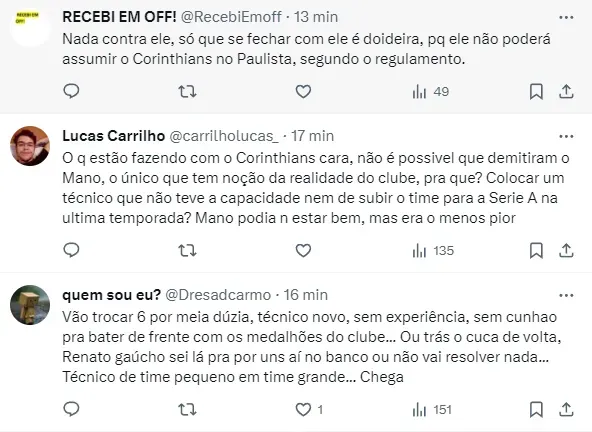
Task: View analytics showing 135 views
Action: [x=433, y=251]
